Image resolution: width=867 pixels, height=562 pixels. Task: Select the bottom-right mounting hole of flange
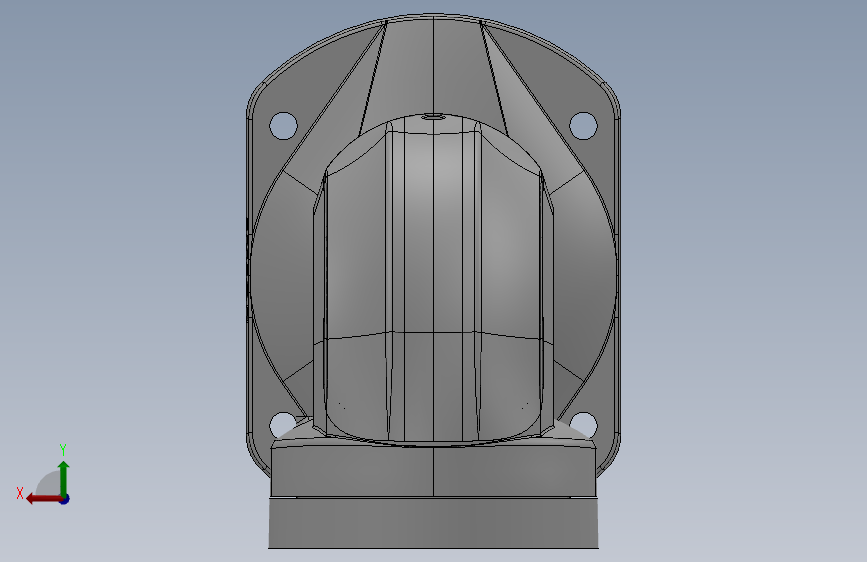pyautogui.click(x=585, y=423)
